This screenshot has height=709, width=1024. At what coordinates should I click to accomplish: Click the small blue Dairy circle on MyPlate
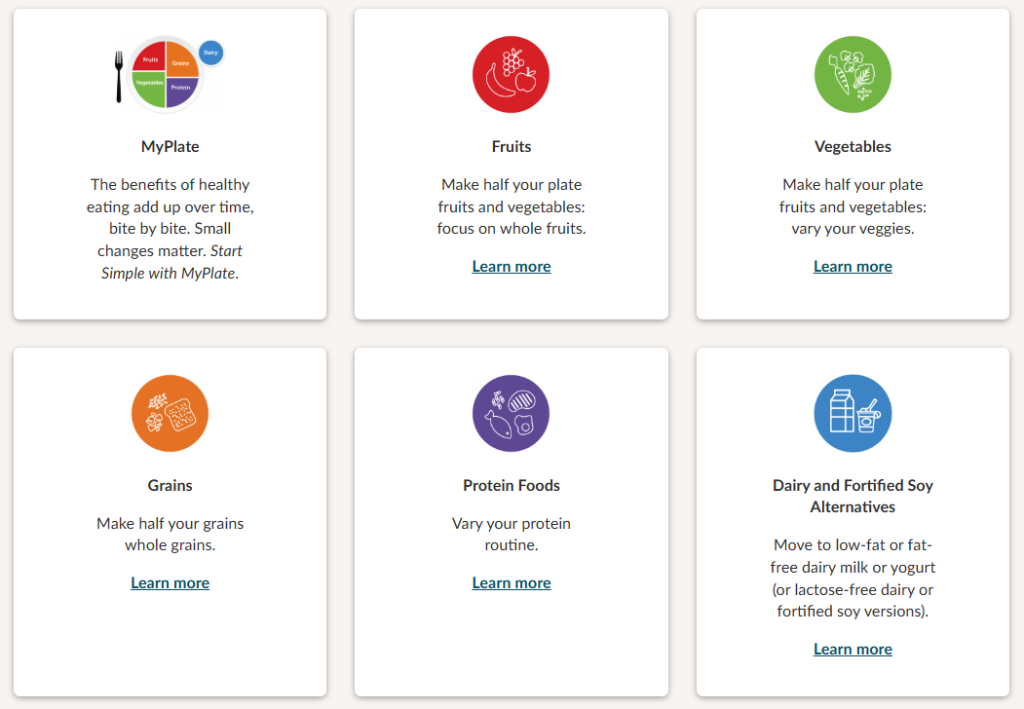click(211, 52)
